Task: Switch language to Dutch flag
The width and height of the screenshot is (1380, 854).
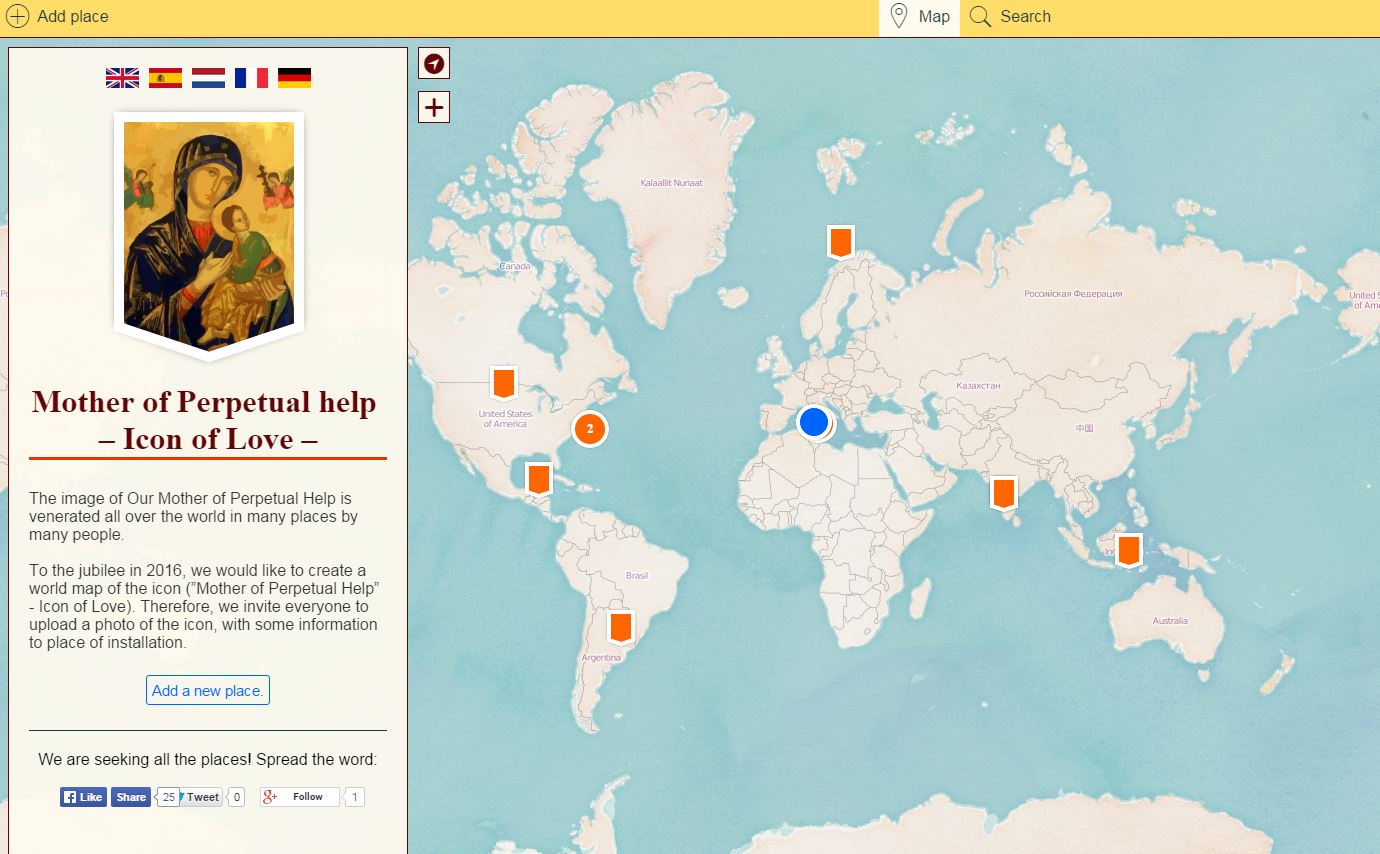Action: (208, 78)
